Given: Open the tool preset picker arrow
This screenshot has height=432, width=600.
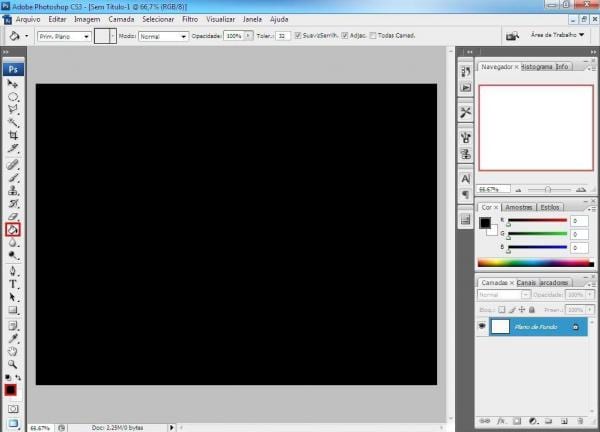Looking at the screenshot, I should [26, 36].
